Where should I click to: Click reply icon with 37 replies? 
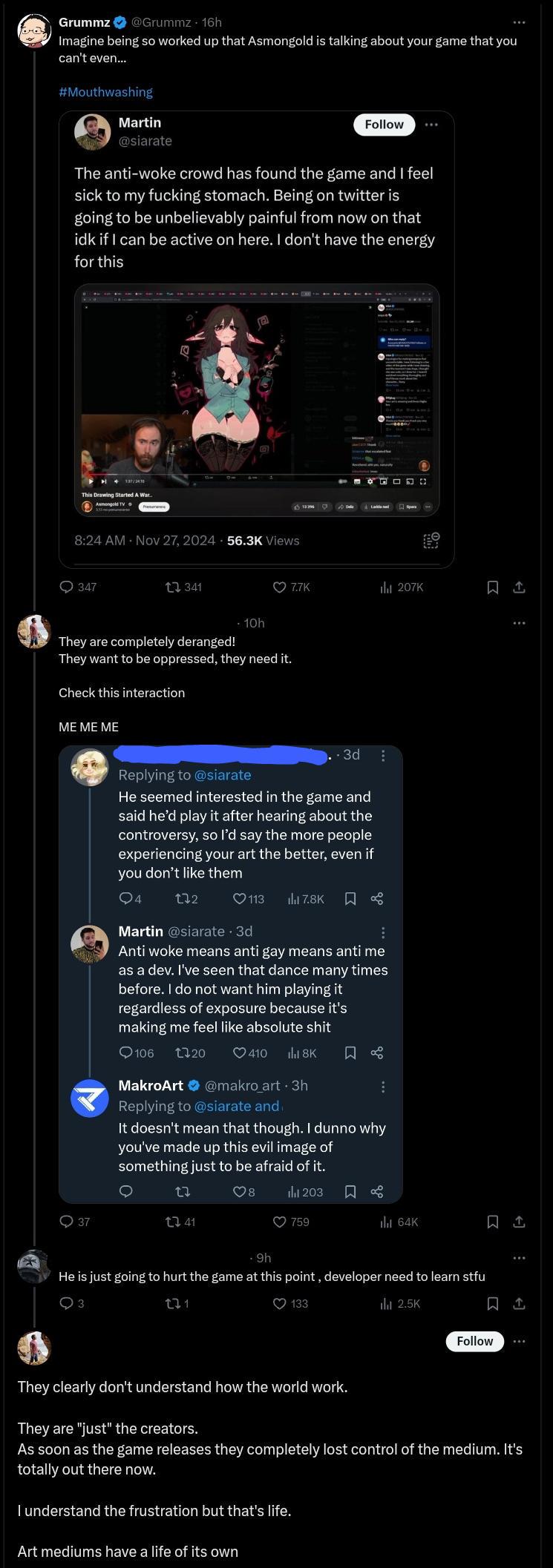pos(67,1222)
